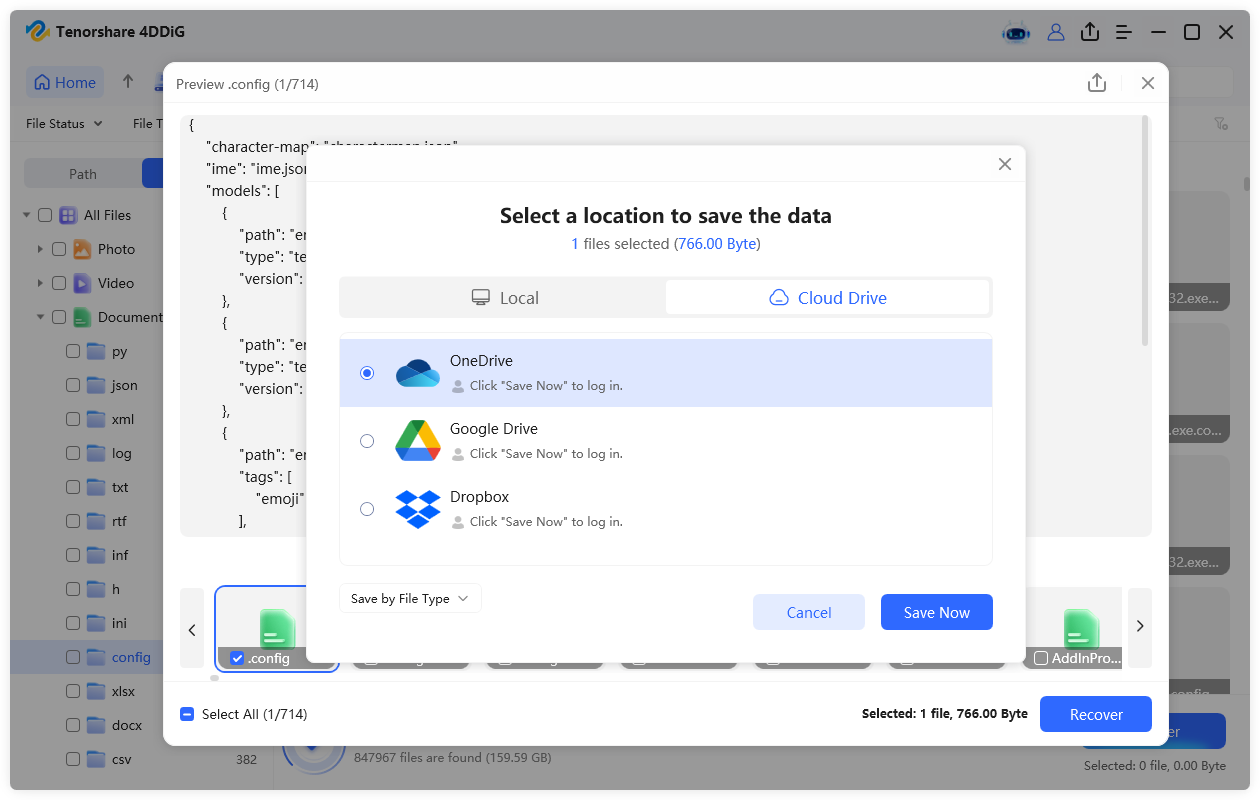Click the Save Now button
The height and width of the screenshot is (800, 1260).
[x=937, y=613]
